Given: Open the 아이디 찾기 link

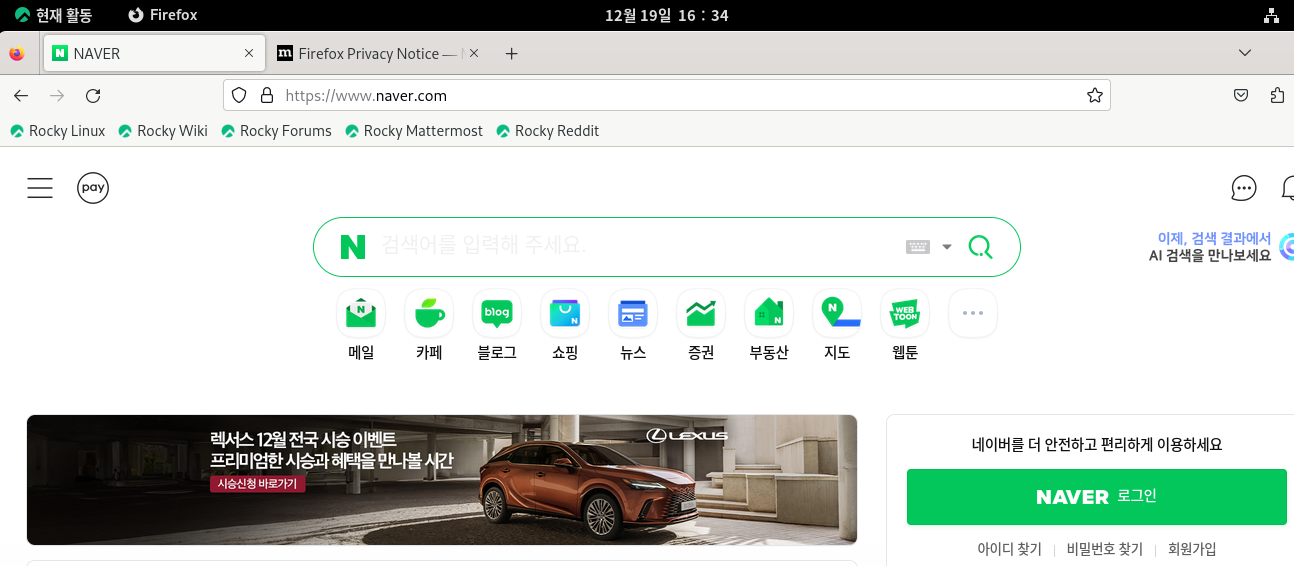Looking at the screenshot, I should pyautogui.click(x=1009, y=549).
